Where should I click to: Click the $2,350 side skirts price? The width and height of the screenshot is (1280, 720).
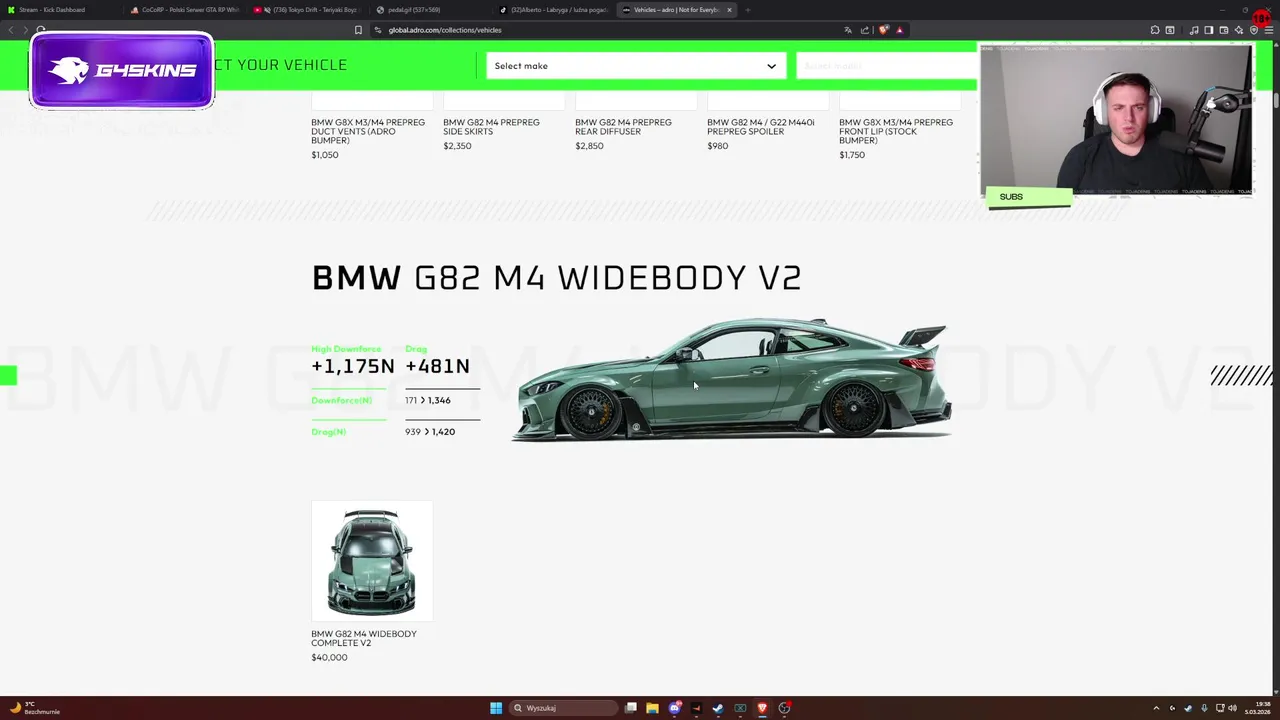[457, 146]
